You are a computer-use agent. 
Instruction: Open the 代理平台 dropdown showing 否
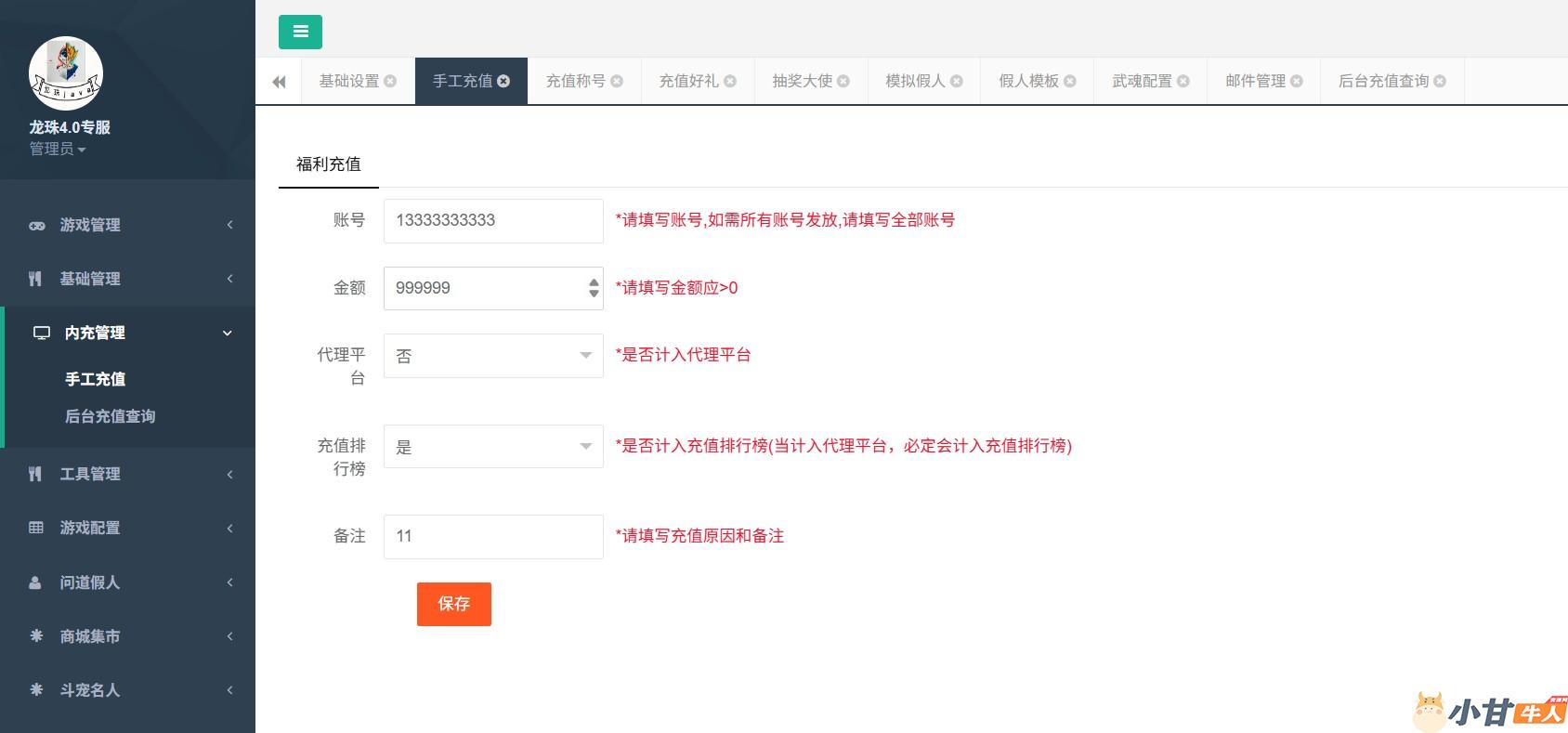pos(493,356)
